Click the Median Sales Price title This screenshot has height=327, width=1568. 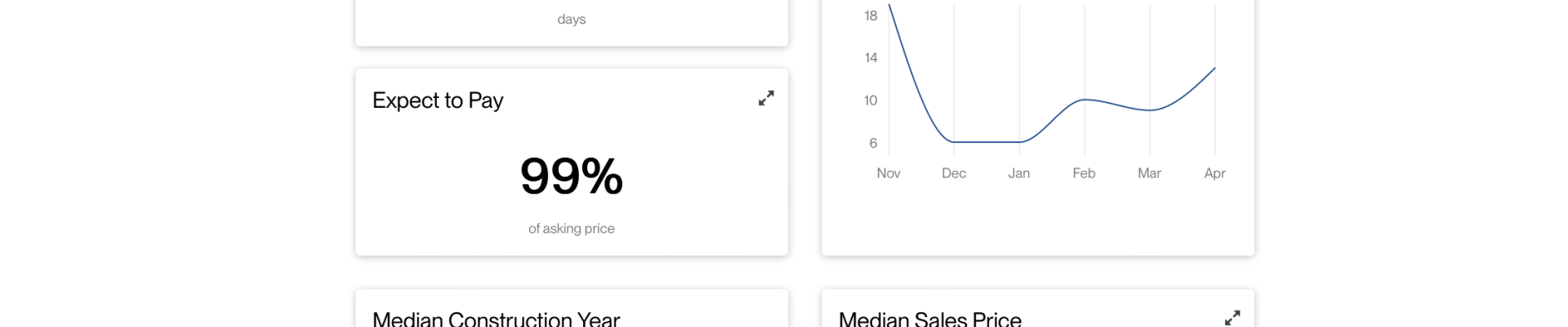pos(930,318)
